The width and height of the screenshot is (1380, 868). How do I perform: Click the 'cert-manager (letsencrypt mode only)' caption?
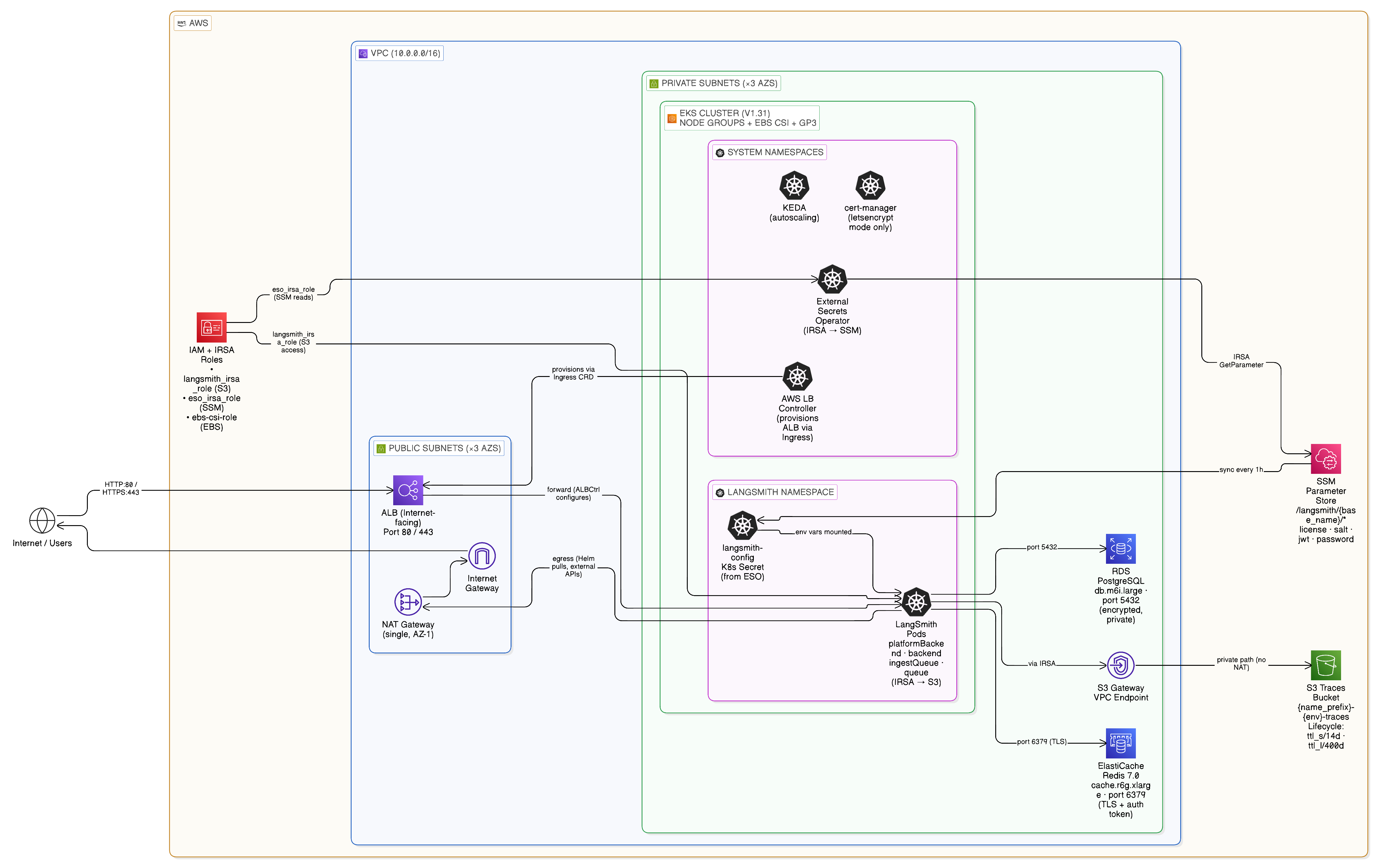click(x=871, y=217)
